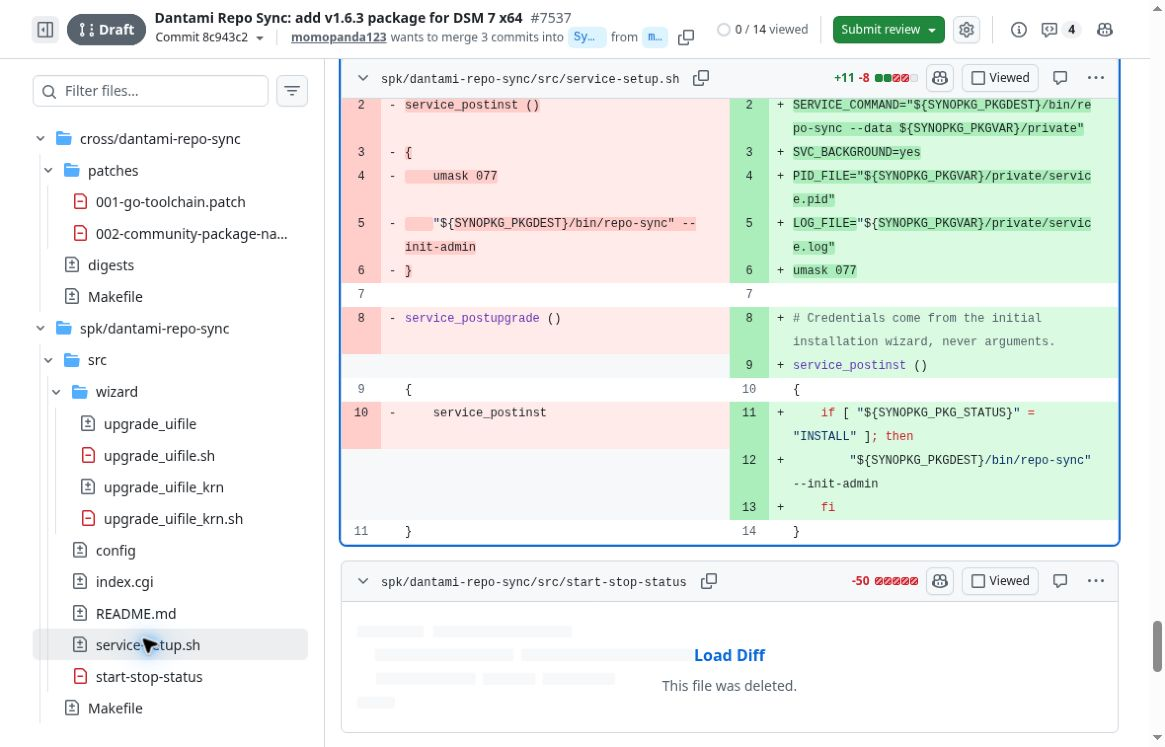The image size is (1165, 747).
Task: Ask Copilot about start-stop-status
Action: (x=940, y=581)
